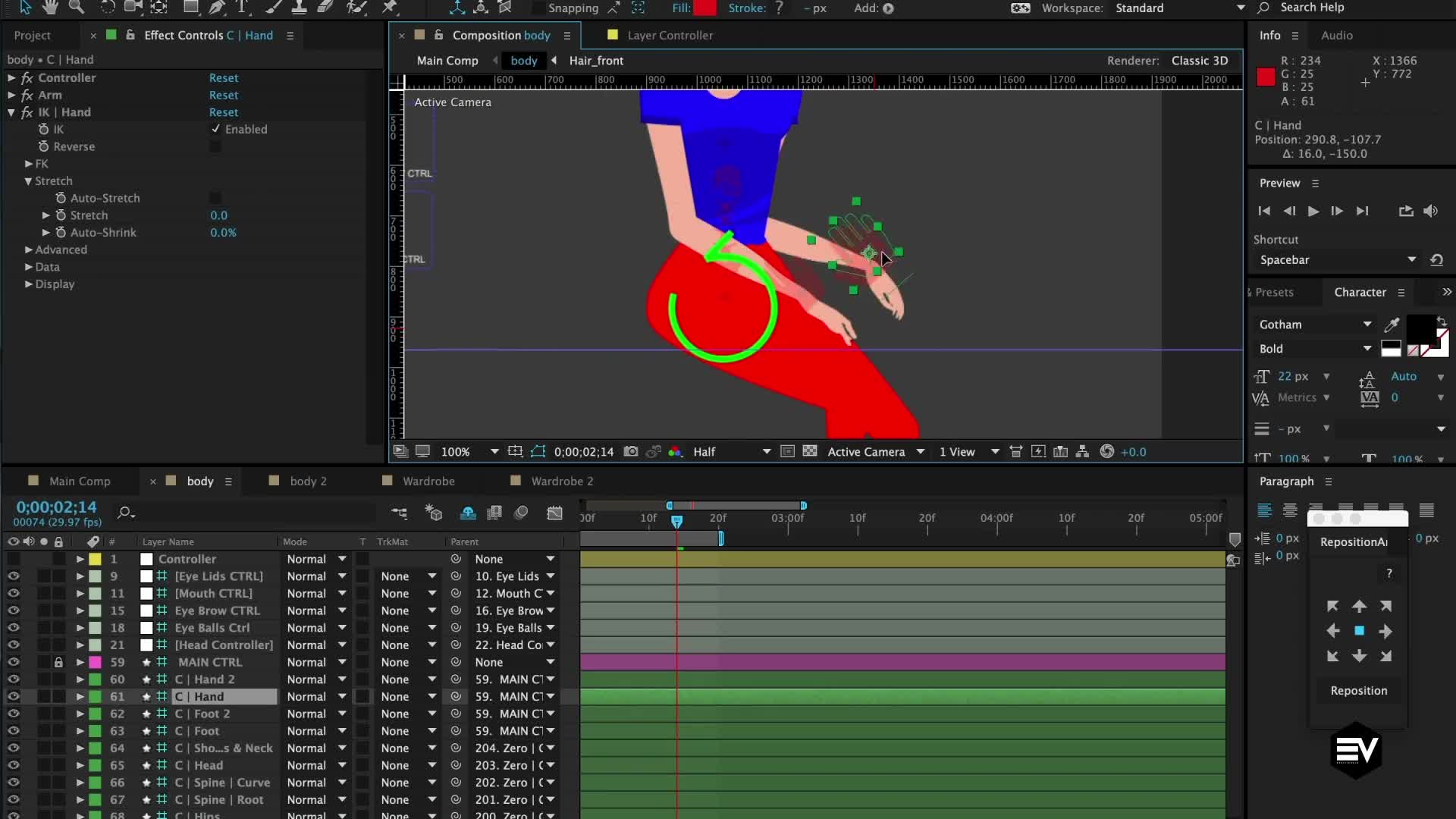Enable Frame Blending for timeline layers
Screen dimensions: 1456x819
click(494, 513)
